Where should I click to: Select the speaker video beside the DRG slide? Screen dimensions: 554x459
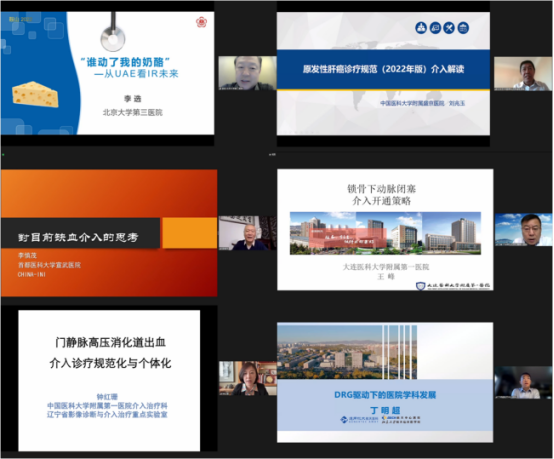tap(523, 383)
